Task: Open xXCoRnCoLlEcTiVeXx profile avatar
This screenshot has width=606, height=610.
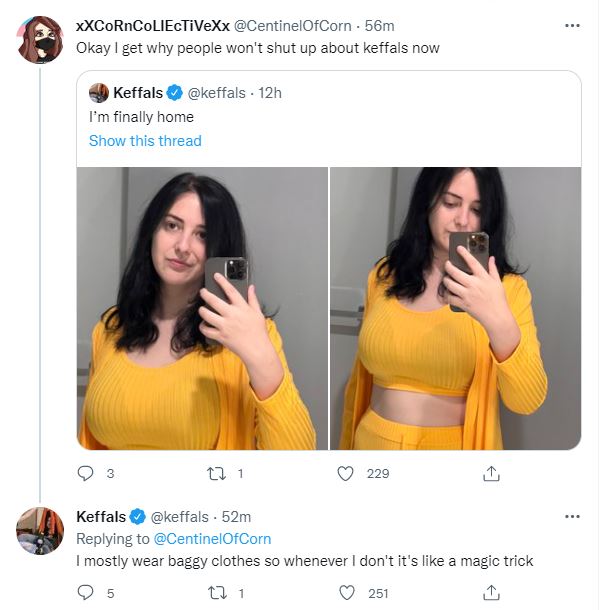Action: click(x=40, y=39)
